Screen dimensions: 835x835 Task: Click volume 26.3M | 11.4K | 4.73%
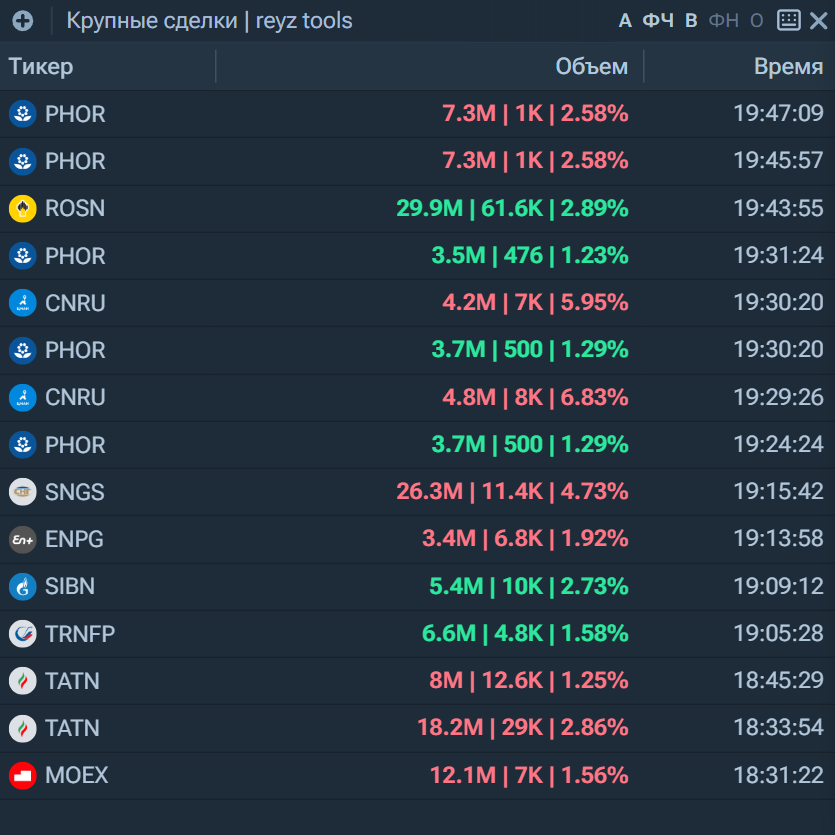click(512, 492)
